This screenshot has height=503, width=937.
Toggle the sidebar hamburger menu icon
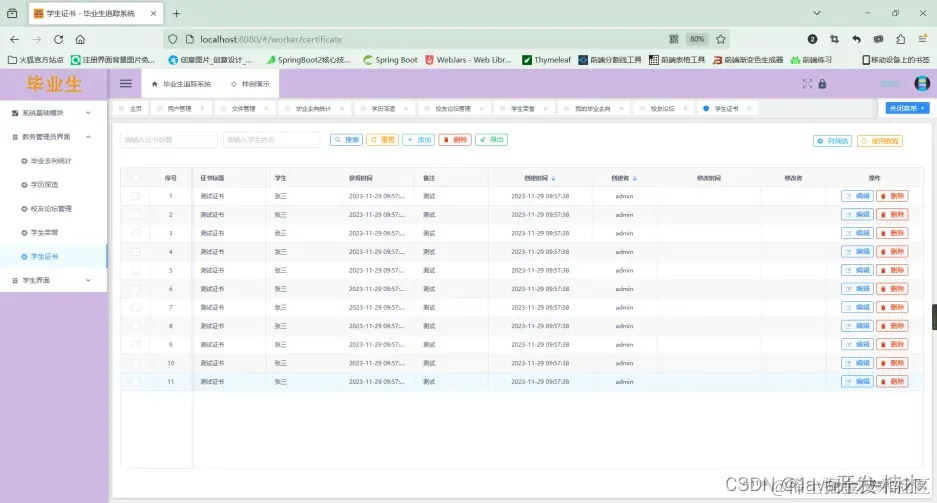[125, 84]
